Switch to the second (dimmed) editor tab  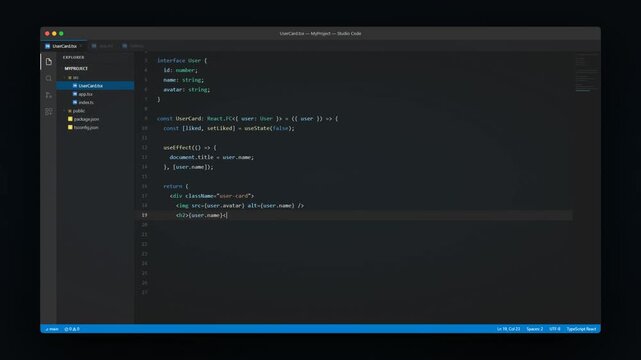coord(102,46)
